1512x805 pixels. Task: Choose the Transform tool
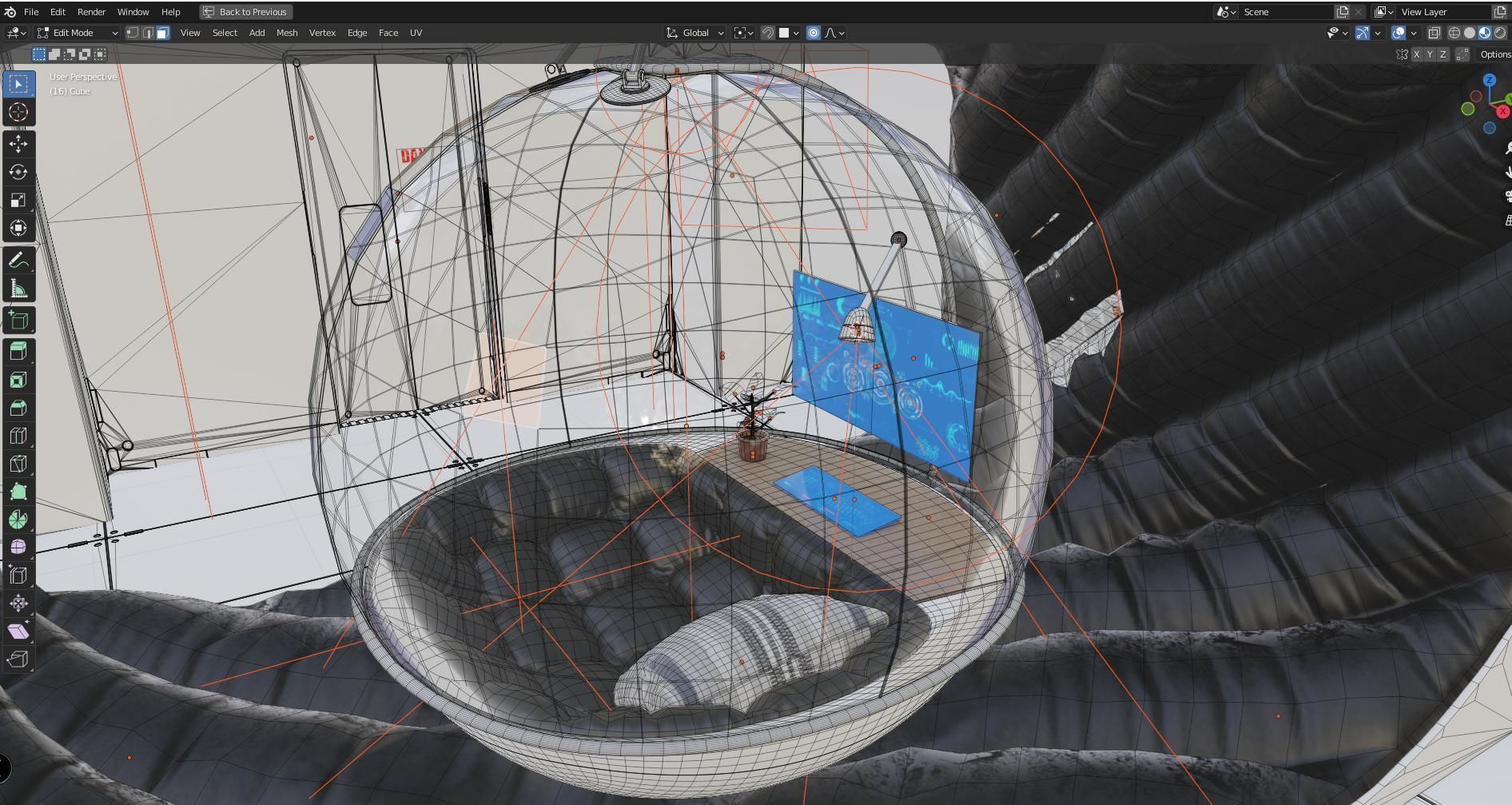pos(18,228)
